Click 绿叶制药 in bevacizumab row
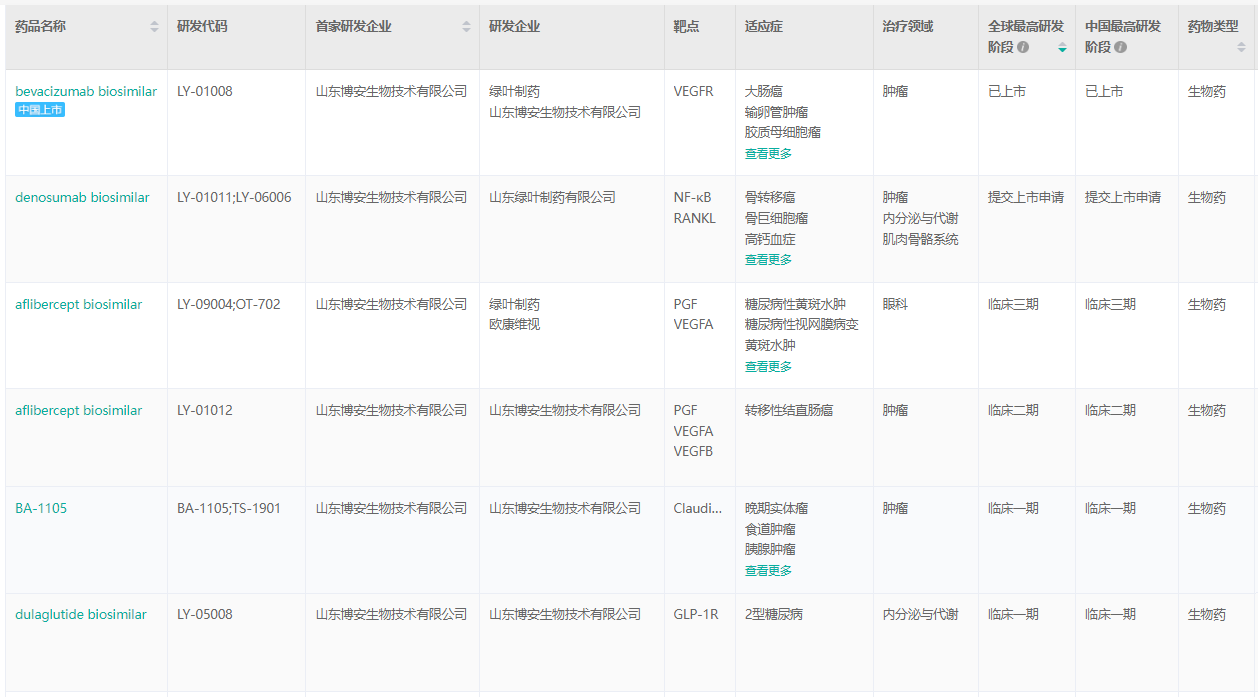 [x=514, y=91]
